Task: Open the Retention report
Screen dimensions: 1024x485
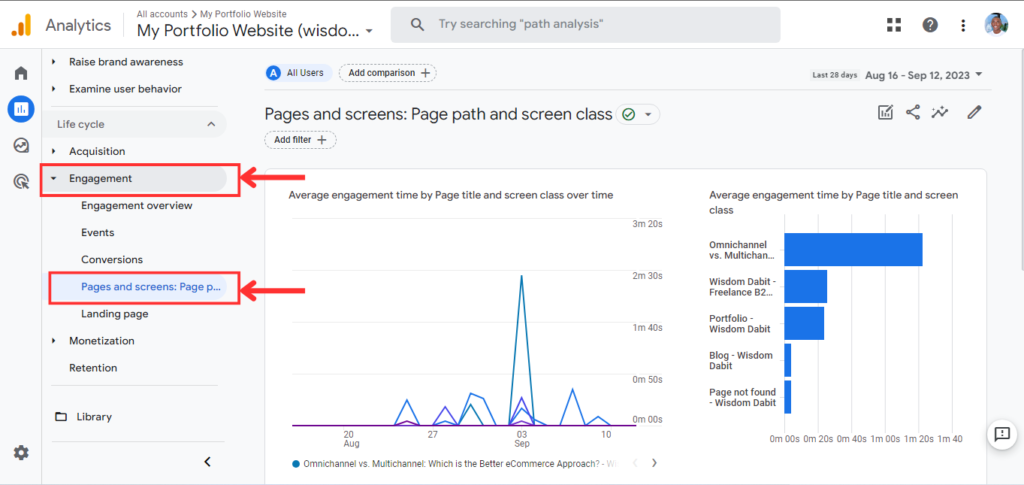Action: click(x=93, y=368)
